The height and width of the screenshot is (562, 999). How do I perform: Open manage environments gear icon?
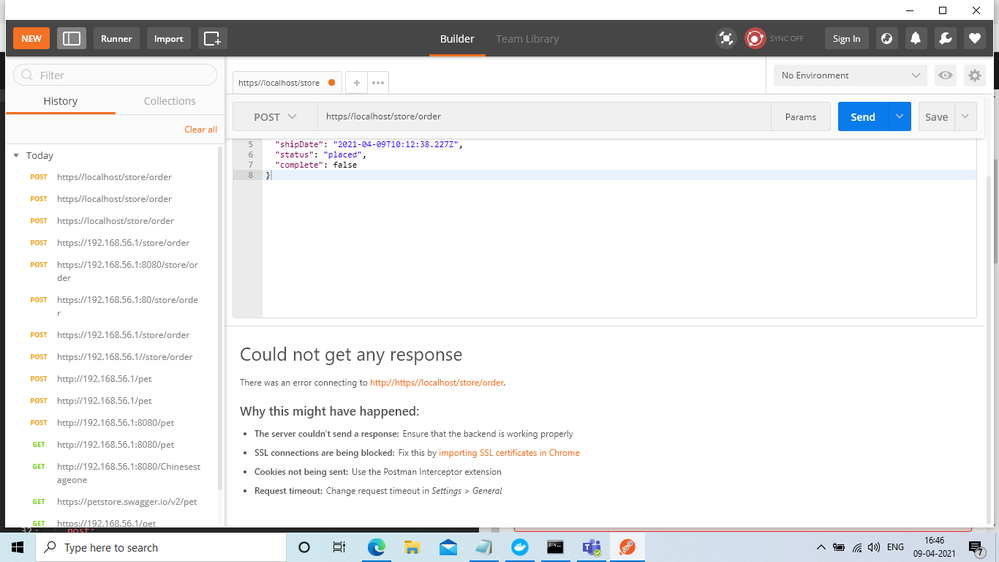click(974, 75)
